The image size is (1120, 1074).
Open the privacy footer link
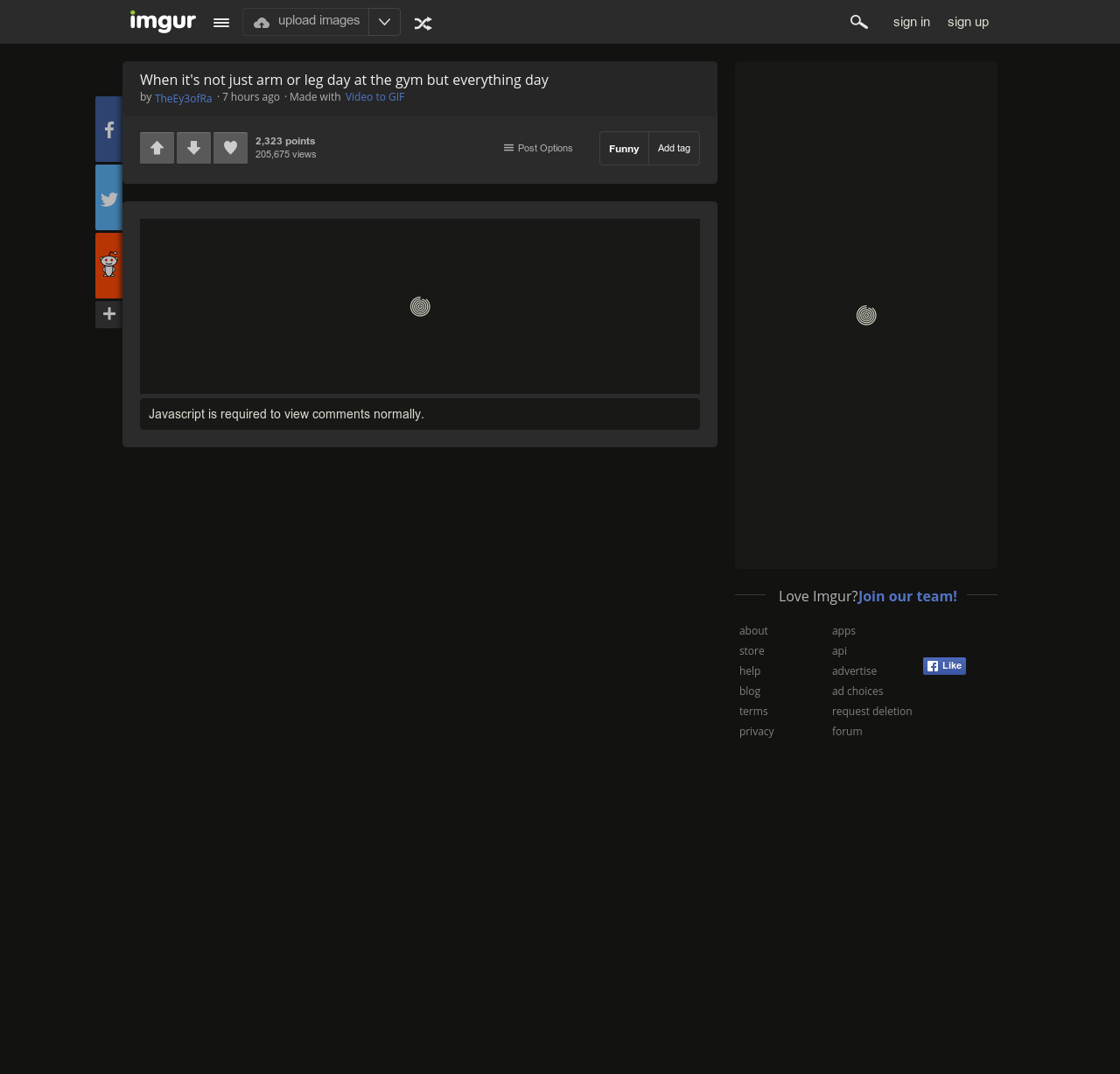pyautogui.click(x=757, y=732)
